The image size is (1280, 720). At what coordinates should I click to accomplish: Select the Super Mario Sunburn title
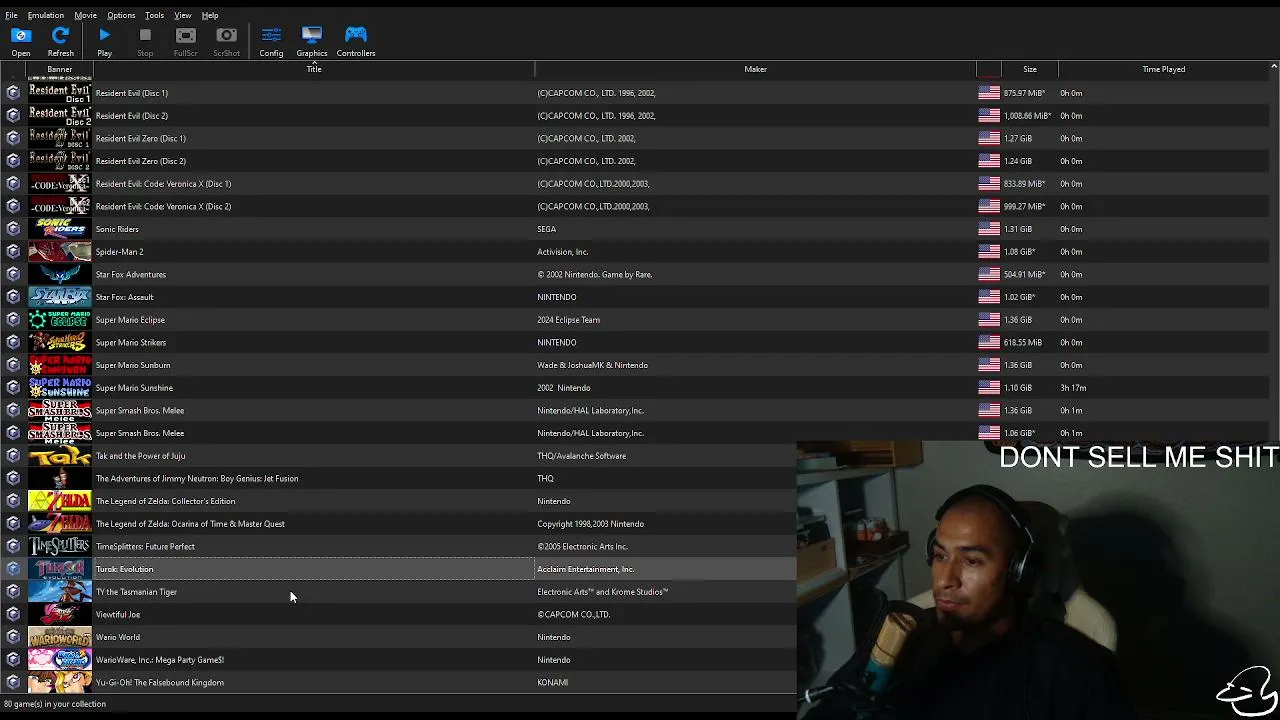pos(133,365)
